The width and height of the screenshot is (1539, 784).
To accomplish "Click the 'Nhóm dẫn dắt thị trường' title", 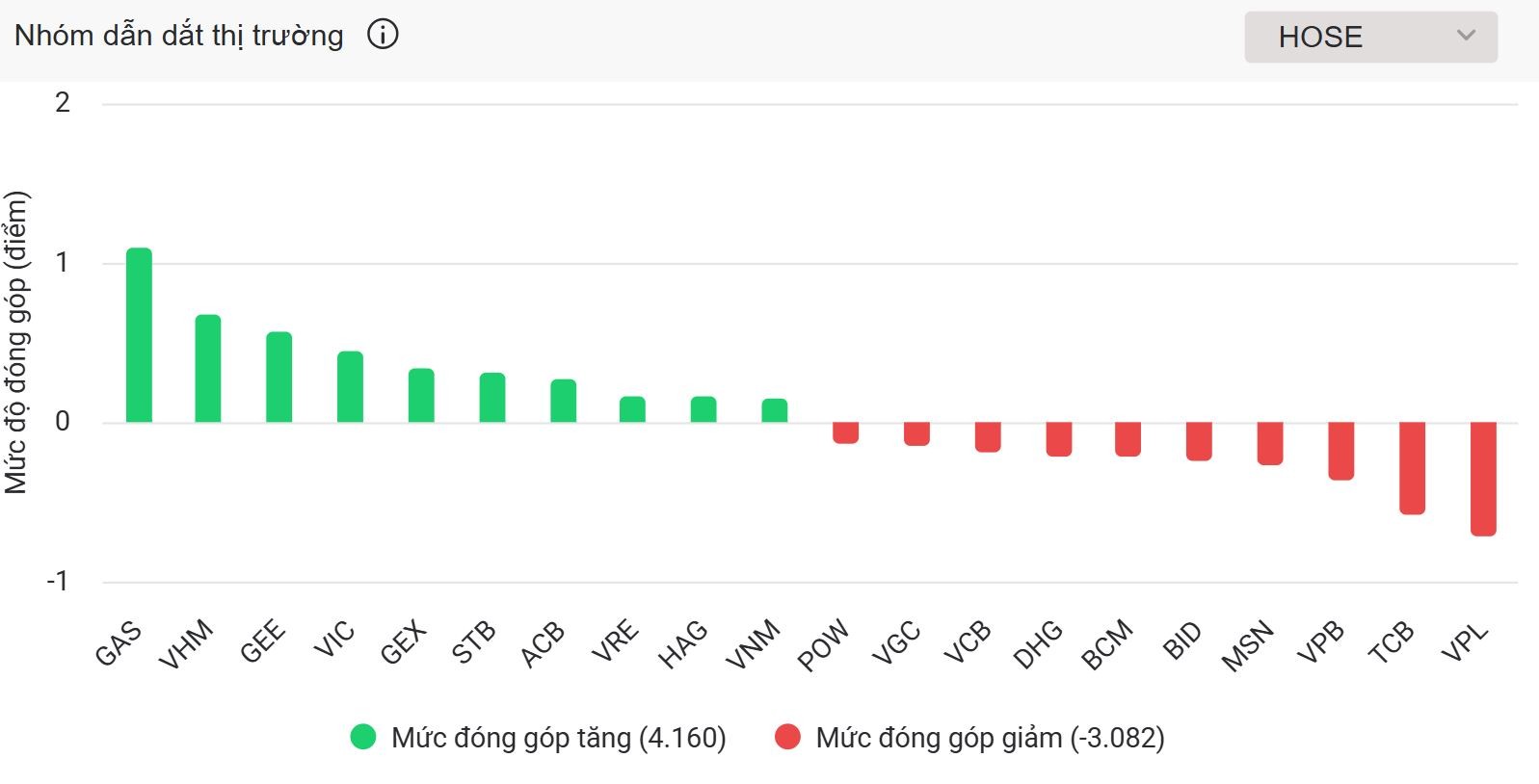I will [179, 36].
